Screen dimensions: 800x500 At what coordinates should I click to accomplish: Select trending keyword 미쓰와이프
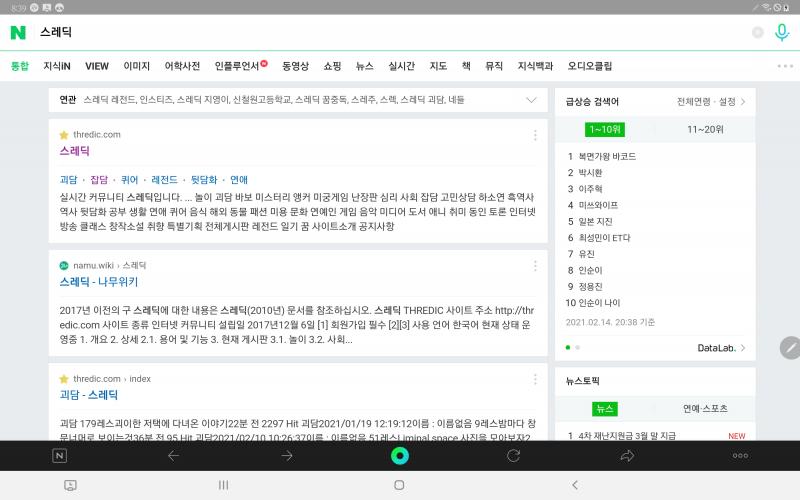tap(598, 206)
